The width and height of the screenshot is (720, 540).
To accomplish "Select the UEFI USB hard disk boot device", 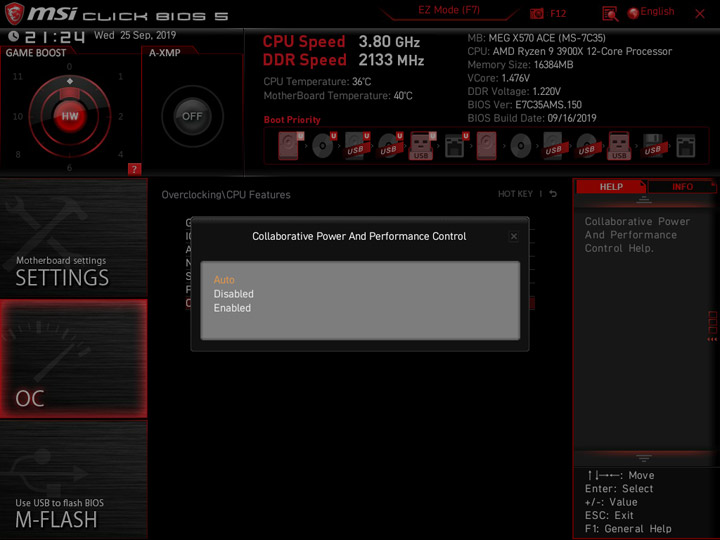I will click(357, 146).
